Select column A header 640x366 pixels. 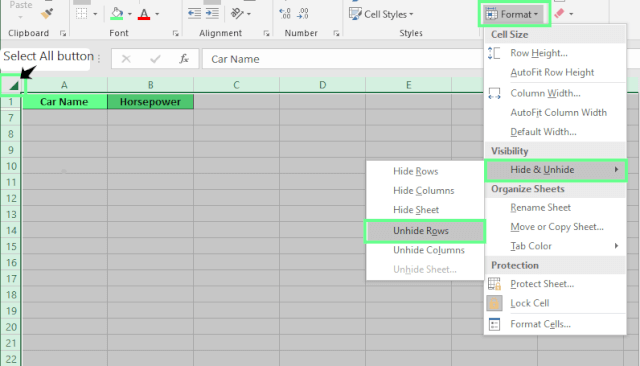click(64, 85)
